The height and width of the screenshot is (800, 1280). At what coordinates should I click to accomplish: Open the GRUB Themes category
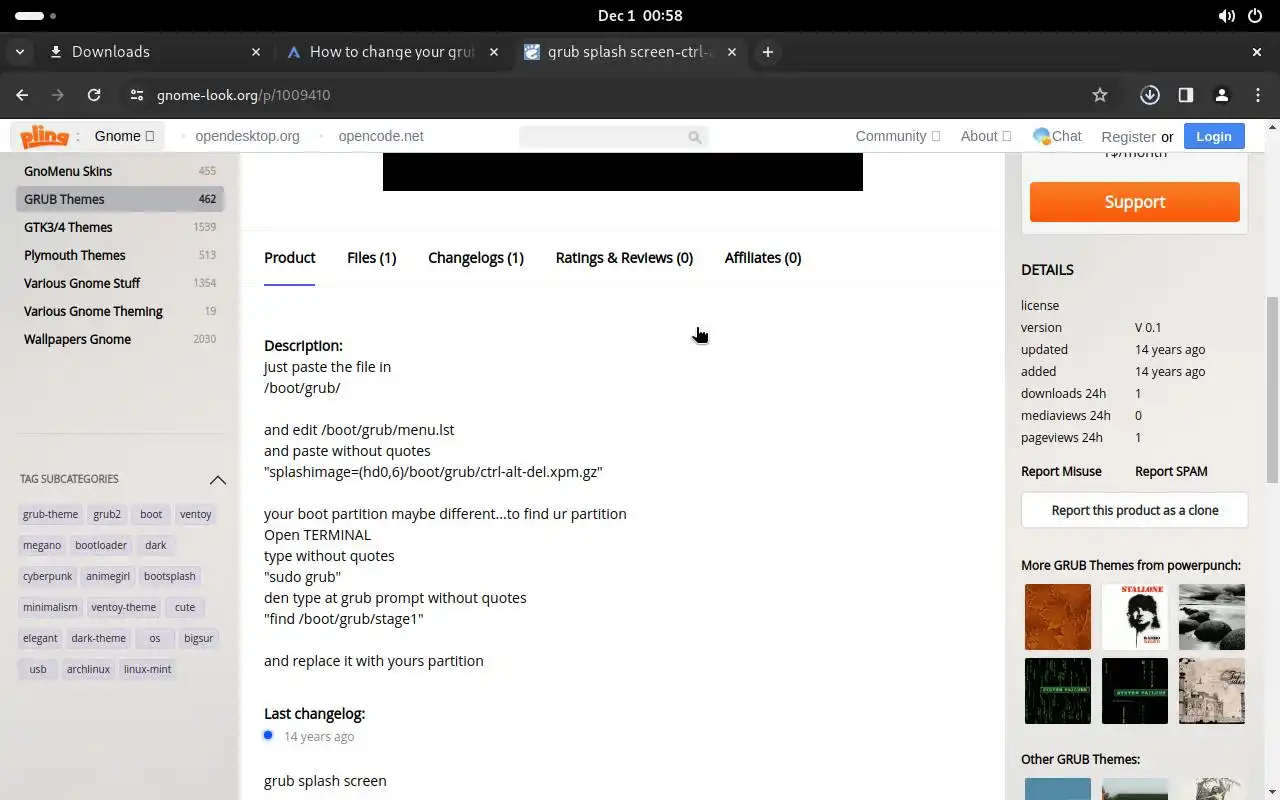120,199
